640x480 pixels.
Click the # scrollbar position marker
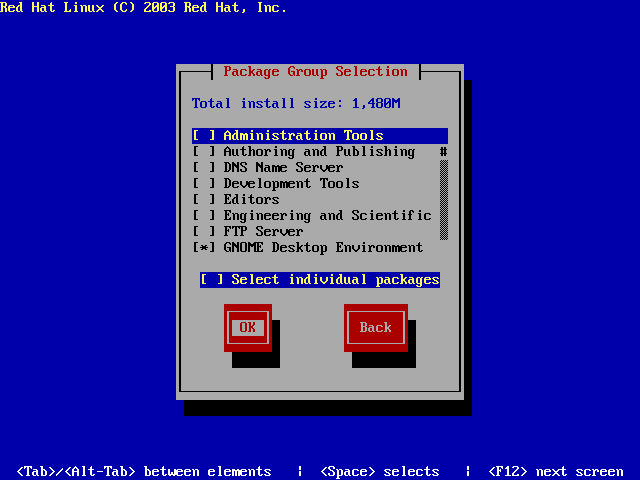point(444,152)
